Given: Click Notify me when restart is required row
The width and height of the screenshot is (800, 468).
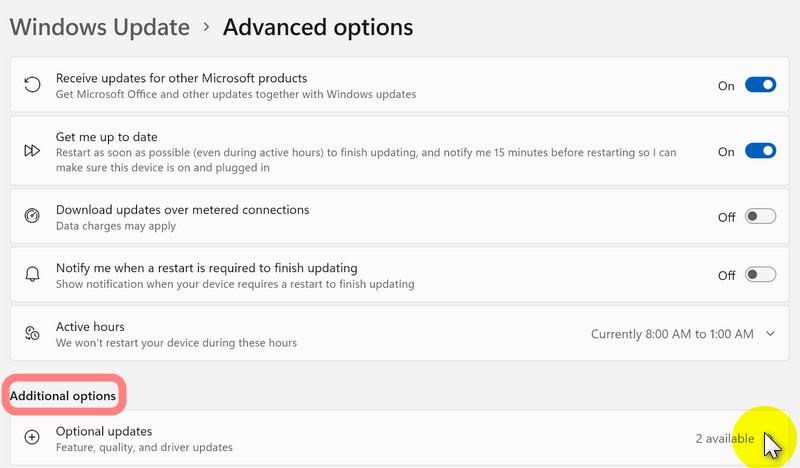Looking at the screenshot, I should tap(206, 268).
